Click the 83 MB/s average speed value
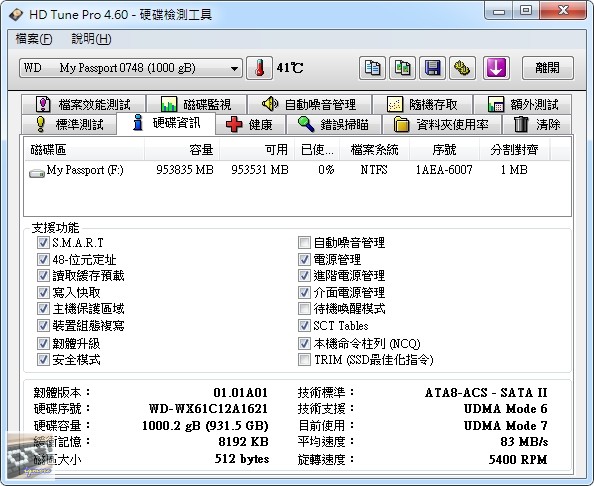 pyautogui.click(x=524, y=442)
